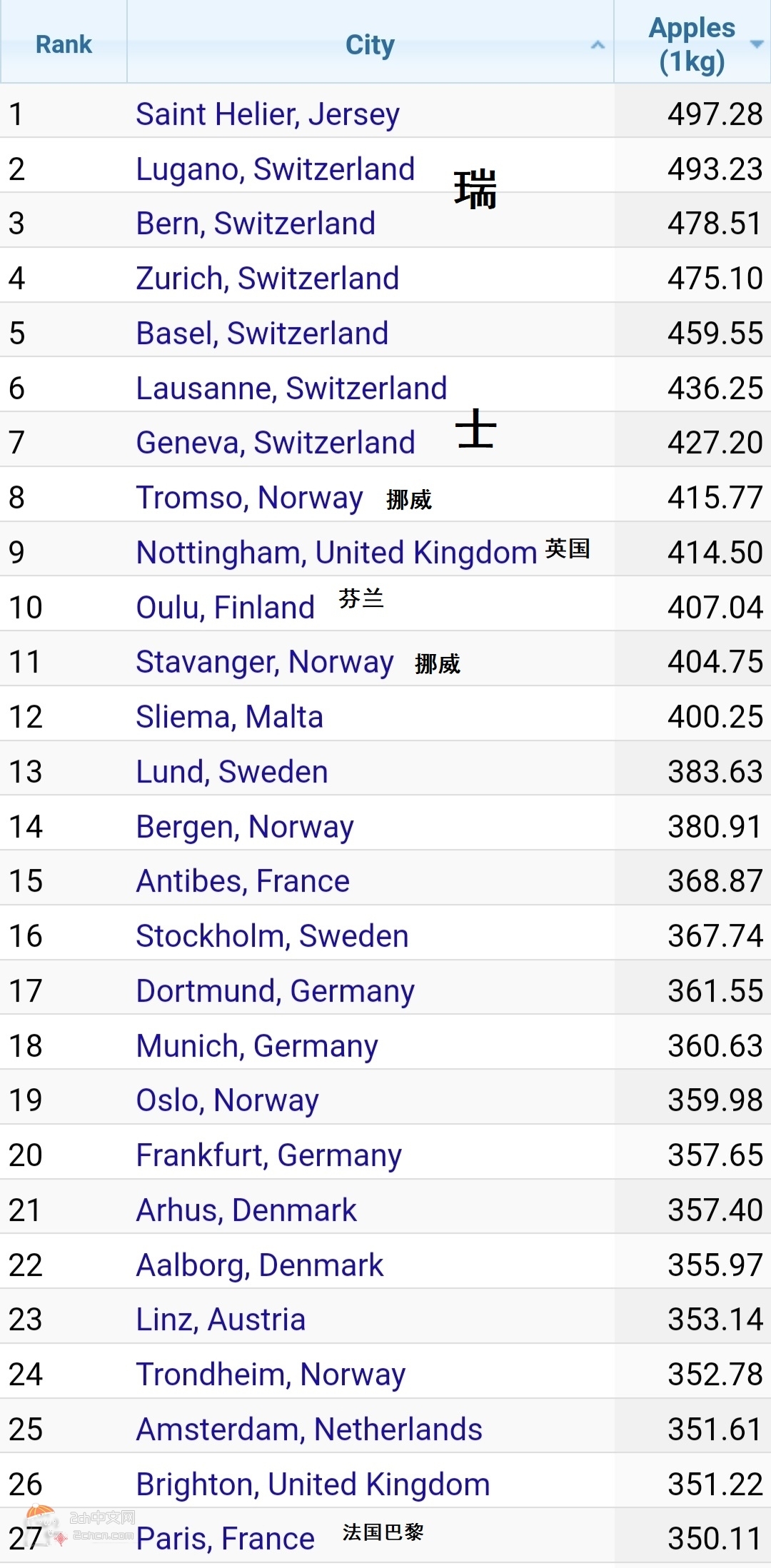Sort descending using the Apples column arrow
The image size is (771, 1568).
tap(756, 44)
